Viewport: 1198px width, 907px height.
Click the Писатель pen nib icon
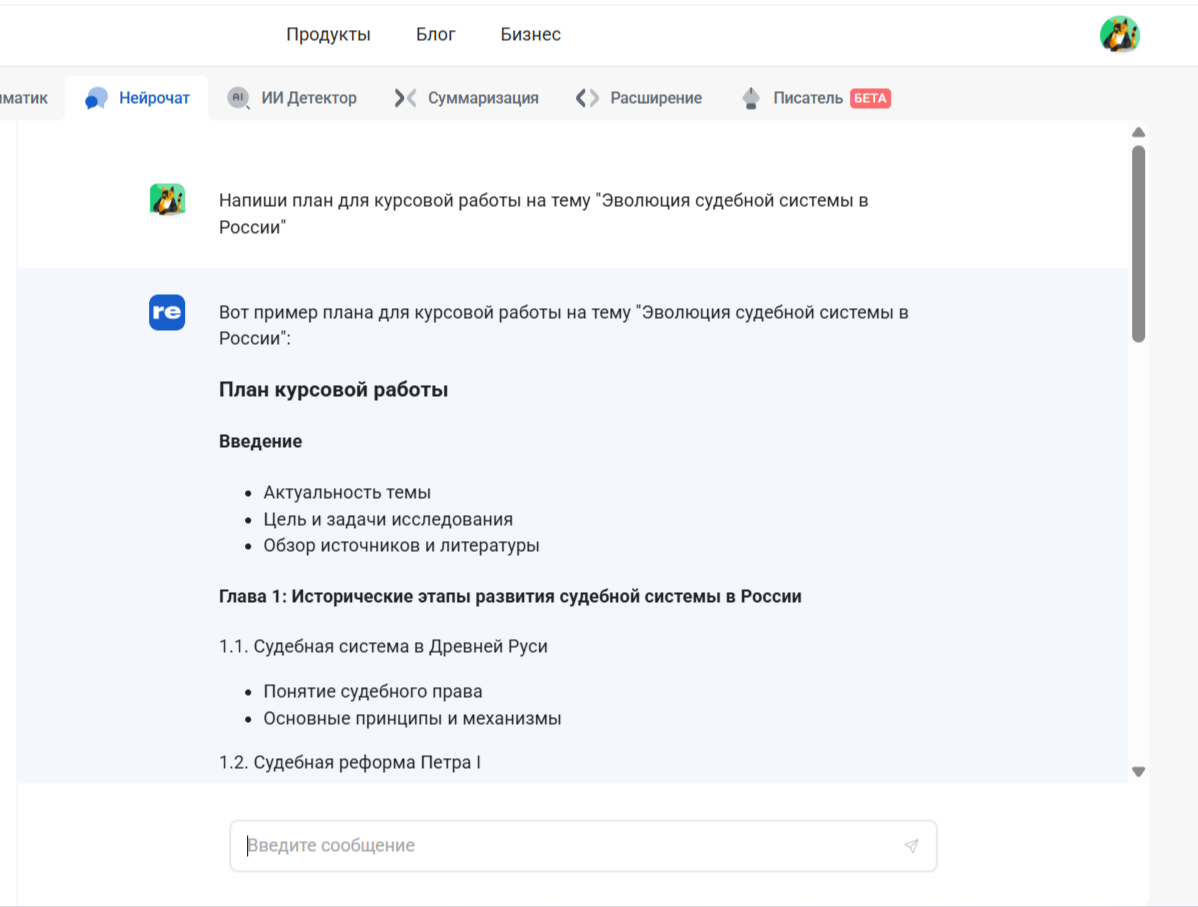[x=751, y=98]
